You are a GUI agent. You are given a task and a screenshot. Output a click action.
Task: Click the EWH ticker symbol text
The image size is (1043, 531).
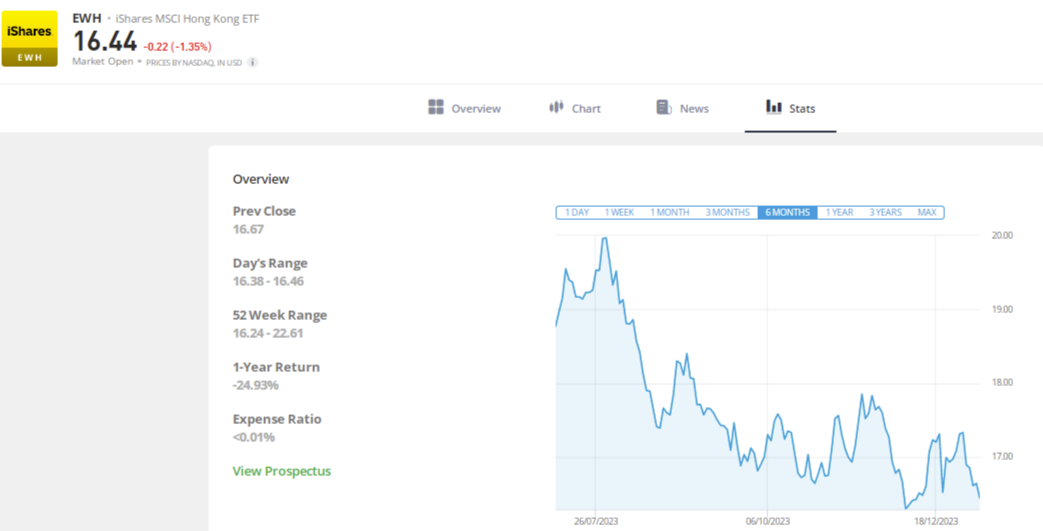pyautogui.click(x=86, y=19)
